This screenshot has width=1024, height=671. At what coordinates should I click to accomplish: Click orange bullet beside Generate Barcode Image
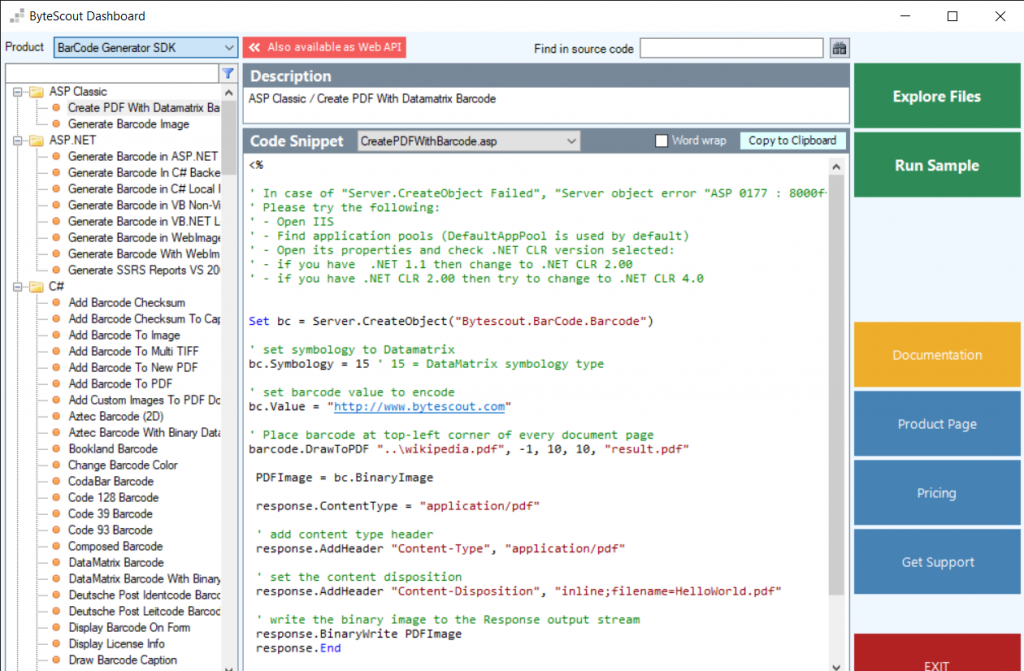56,124
